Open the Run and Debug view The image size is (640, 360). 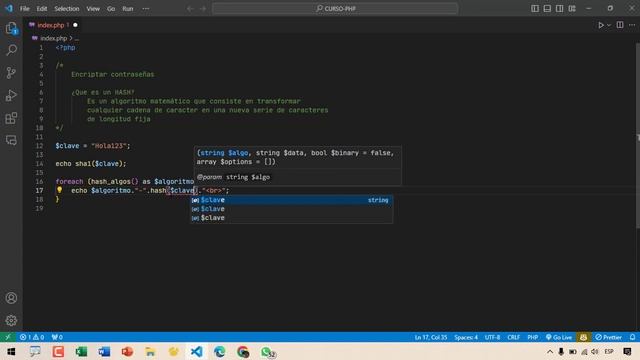[11, 96]
